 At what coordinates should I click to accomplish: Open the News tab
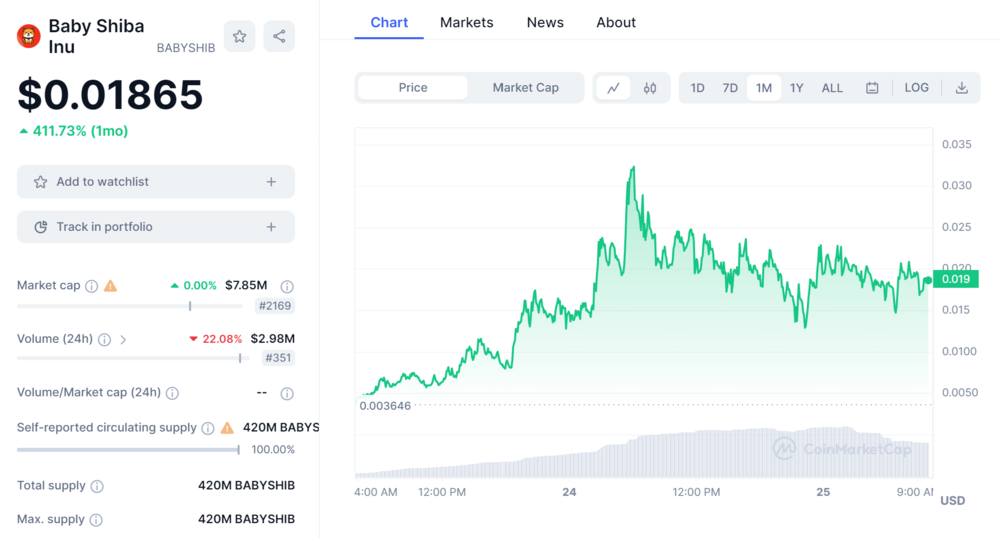click(545, 22)
